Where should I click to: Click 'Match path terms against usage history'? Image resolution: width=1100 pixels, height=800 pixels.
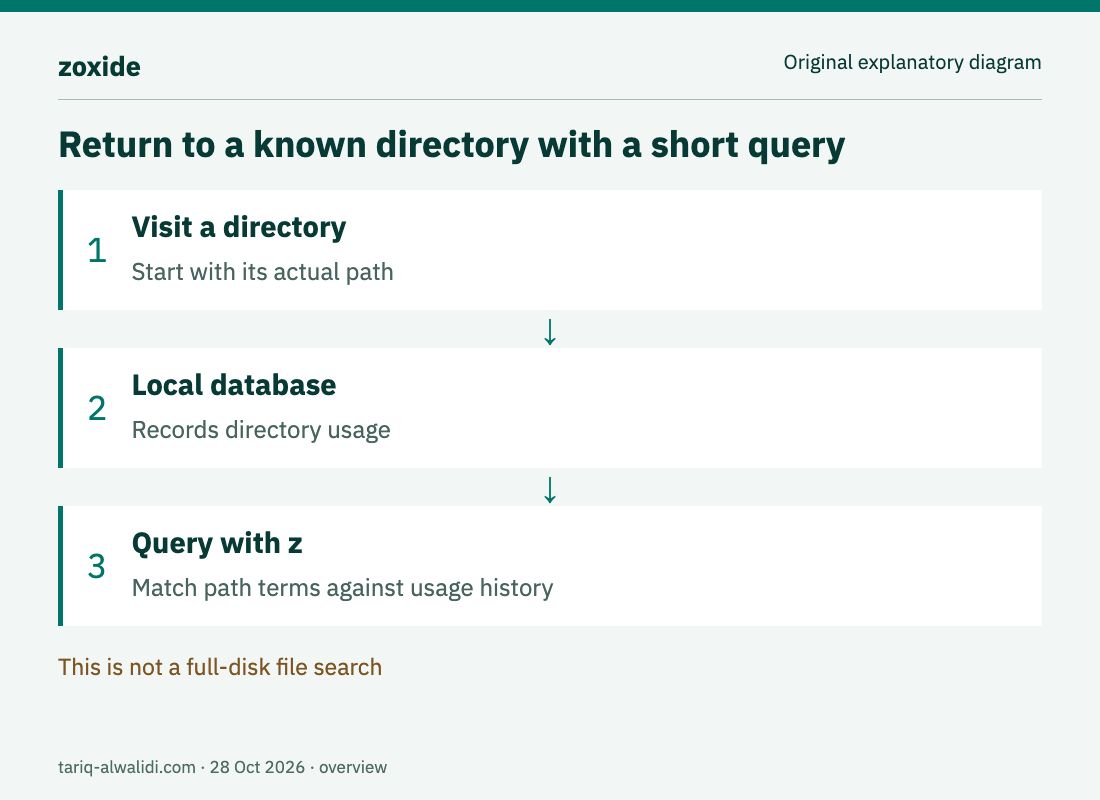(x=342, y=588)
